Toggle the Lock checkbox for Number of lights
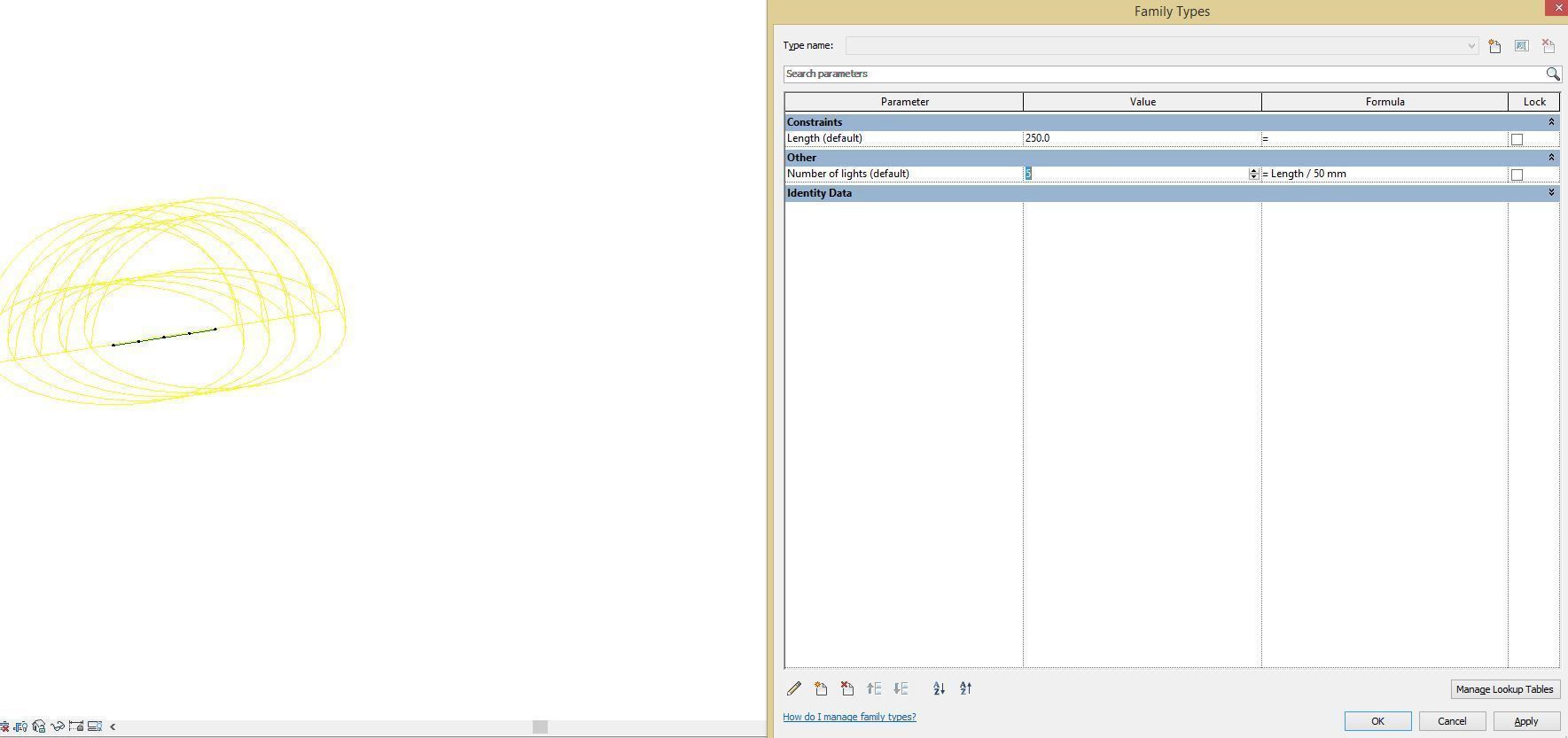 (1517, 175)
